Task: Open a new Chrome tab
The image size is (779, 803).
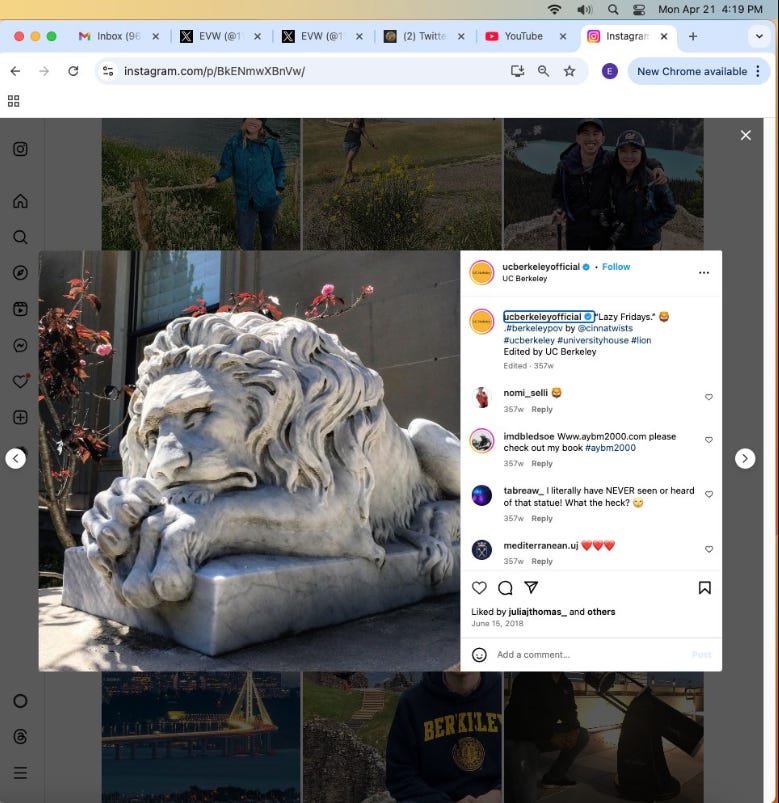Action: pos(693,36)
